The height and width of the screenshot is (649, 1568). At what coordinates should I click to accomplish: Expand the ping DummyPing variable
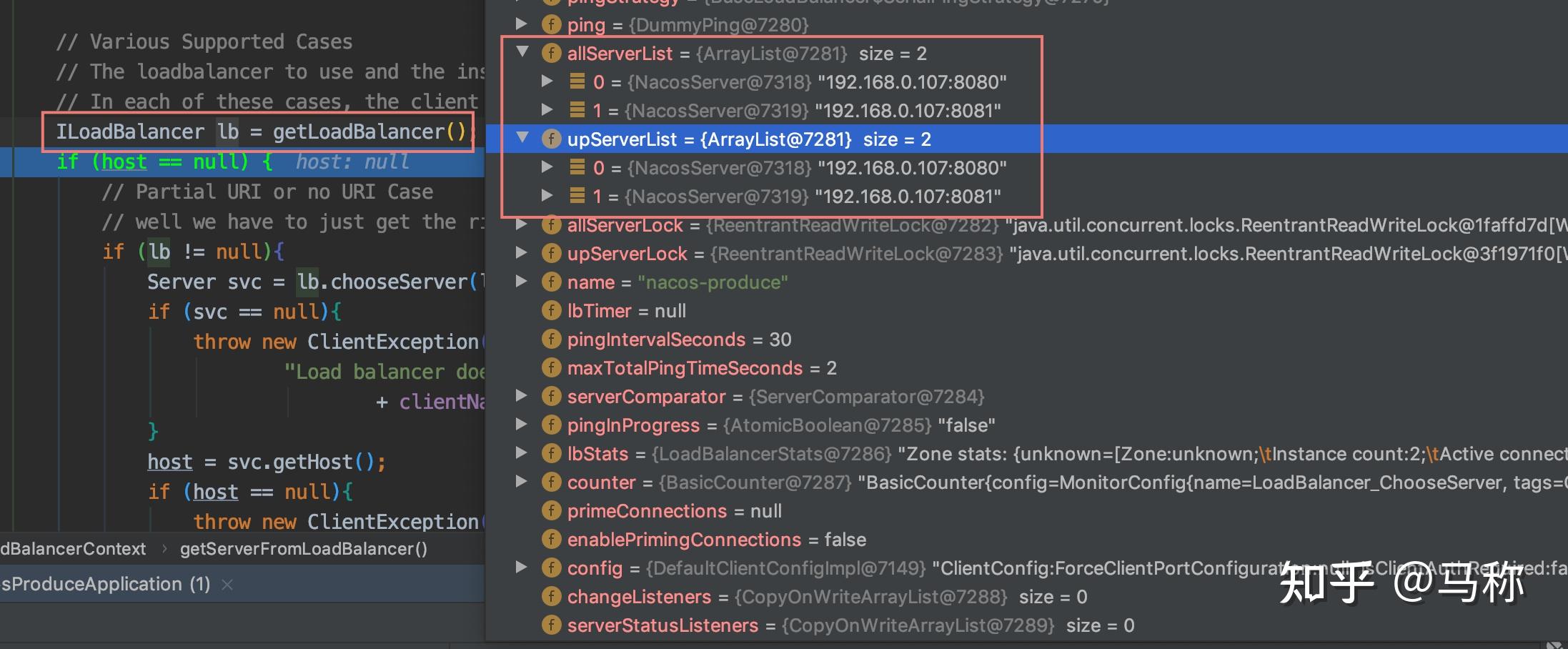[x=522, y=24]
